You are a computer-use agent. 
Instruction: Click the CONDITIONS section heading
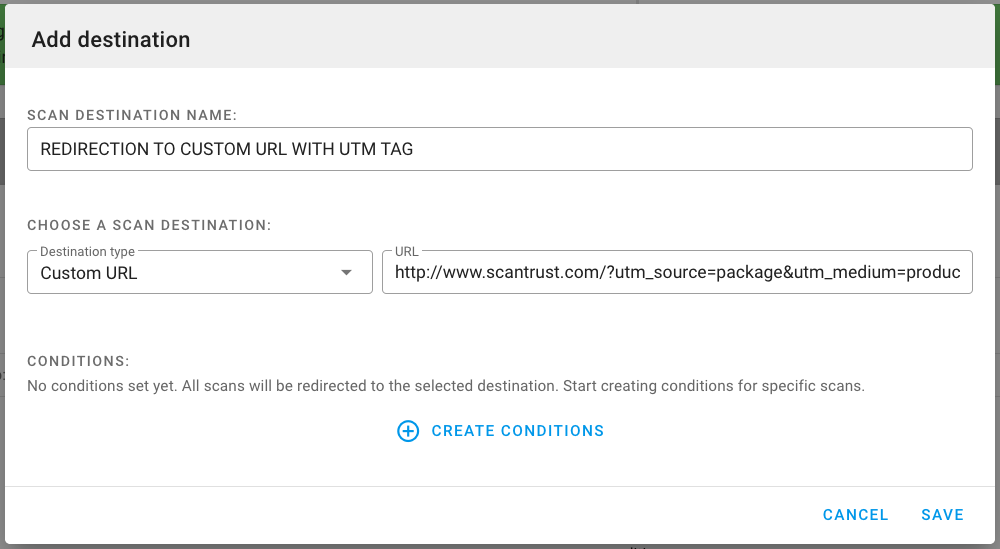[x=79, y=361]
